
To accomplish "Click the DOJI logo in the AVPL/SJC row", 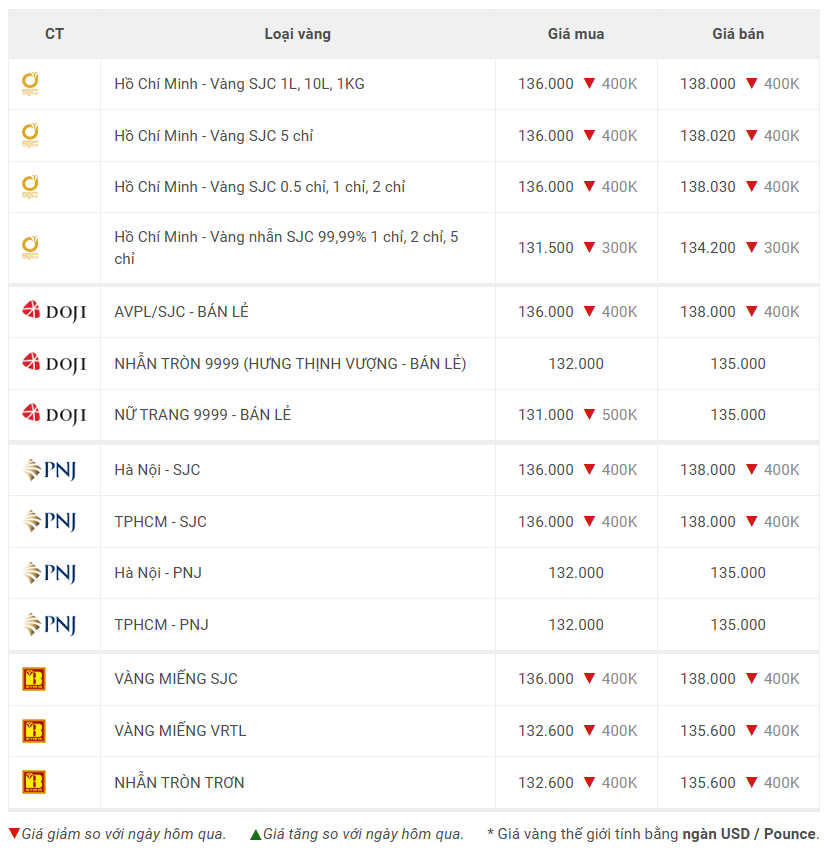I will (x=54, y=312).
